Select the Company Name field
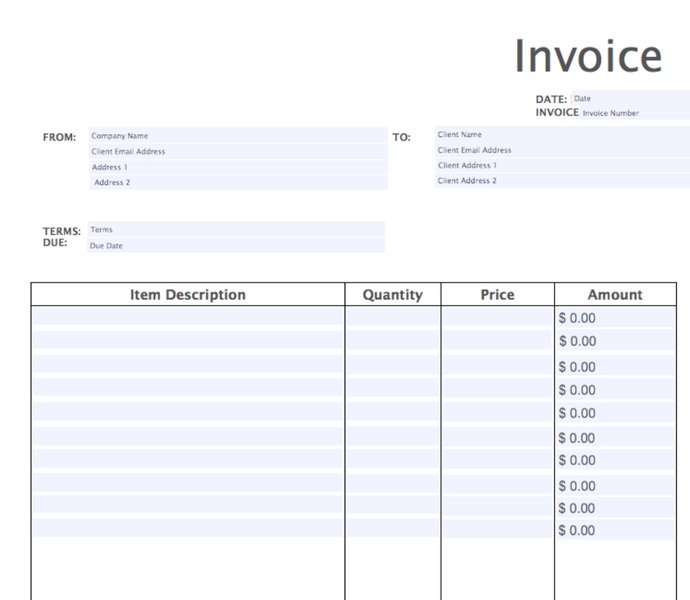This screenshot has height=600, width=690. [x=238, y=136]
